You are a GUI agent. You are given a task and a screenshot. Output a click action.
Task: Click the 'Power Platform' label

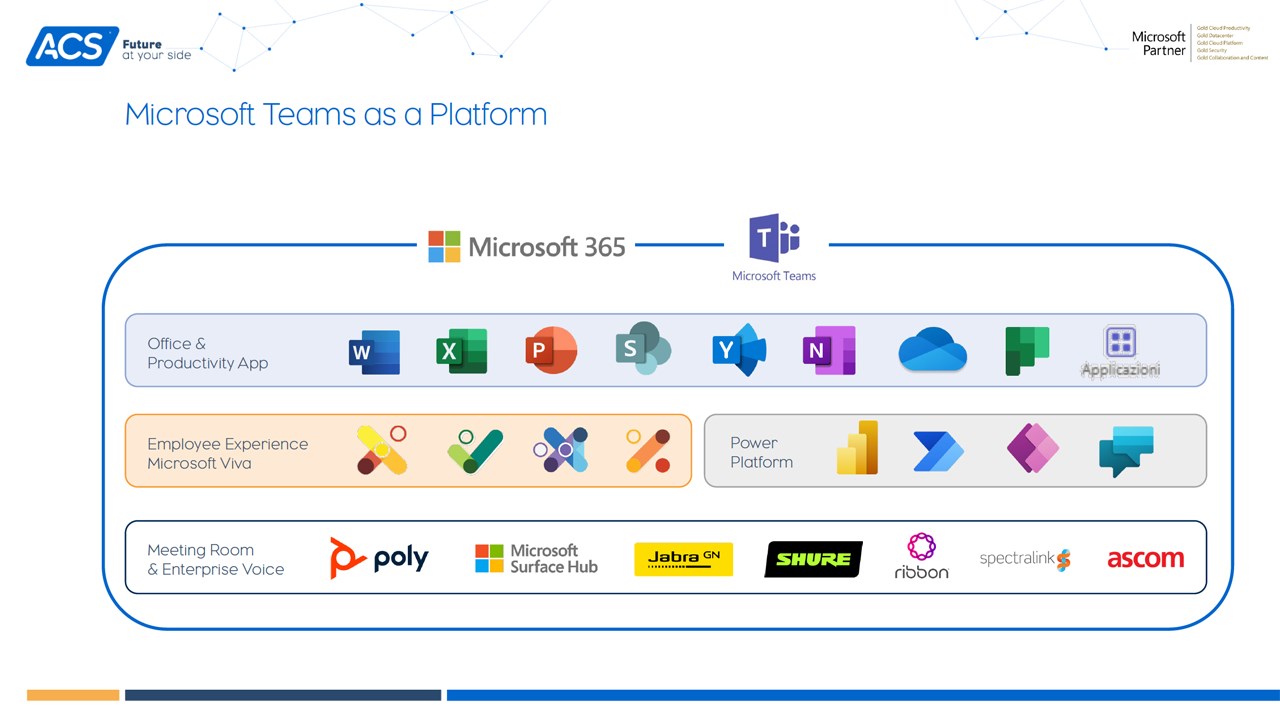pyautogui.click(x=761, y=452)
